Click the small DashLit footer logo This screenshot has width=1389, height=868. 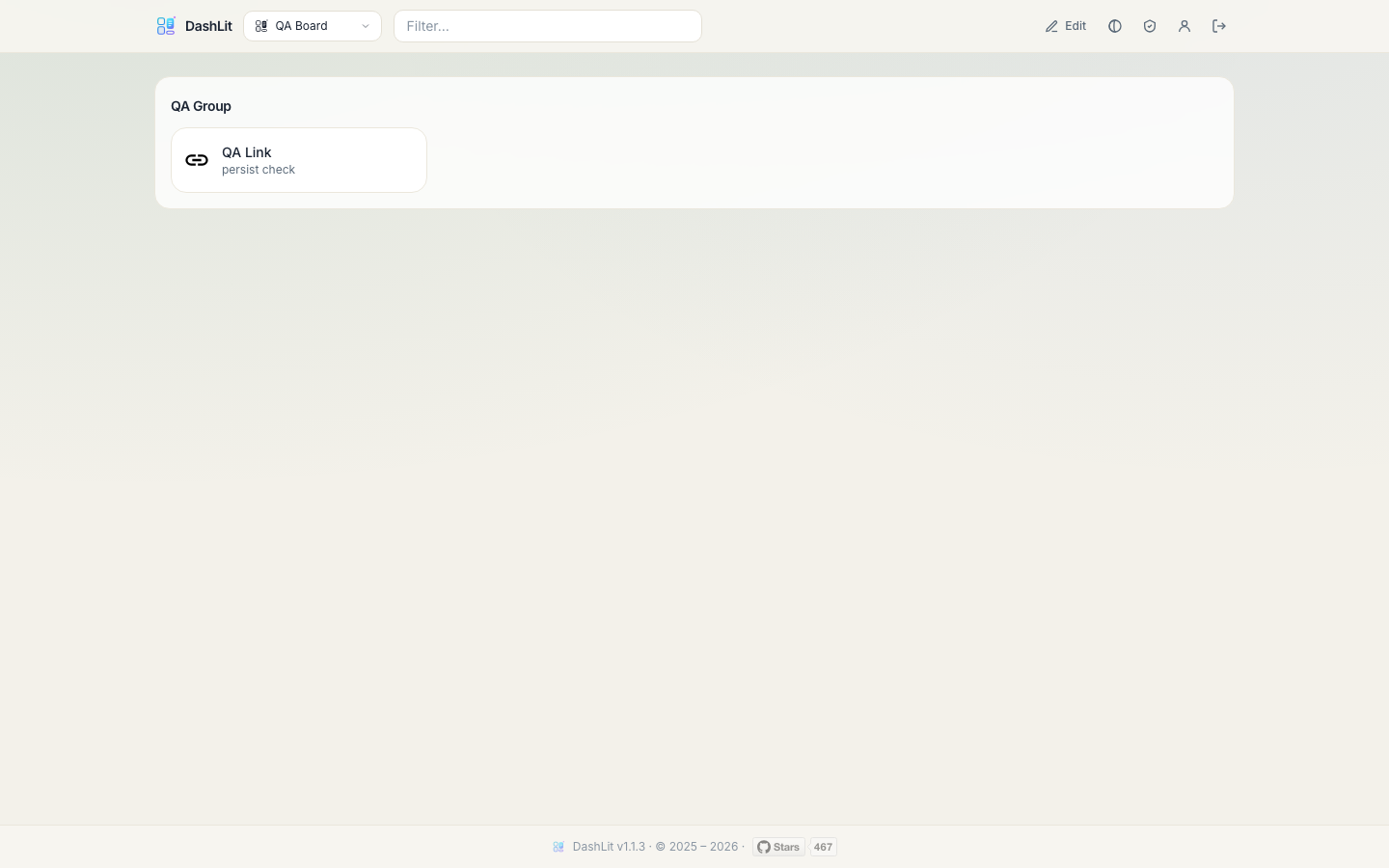[558, 847]
